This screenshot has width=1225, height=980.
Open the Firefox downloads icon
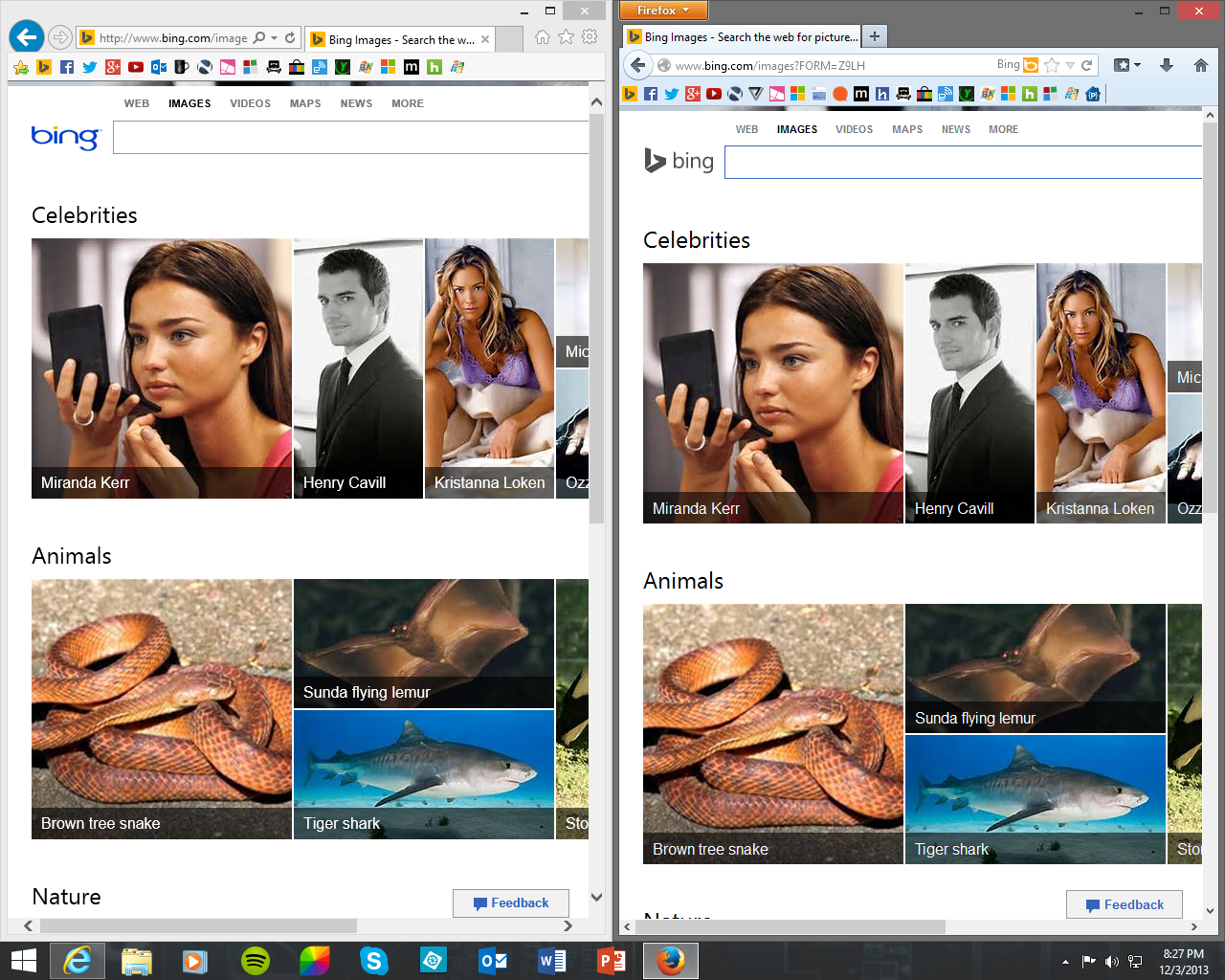(1167, 65)
